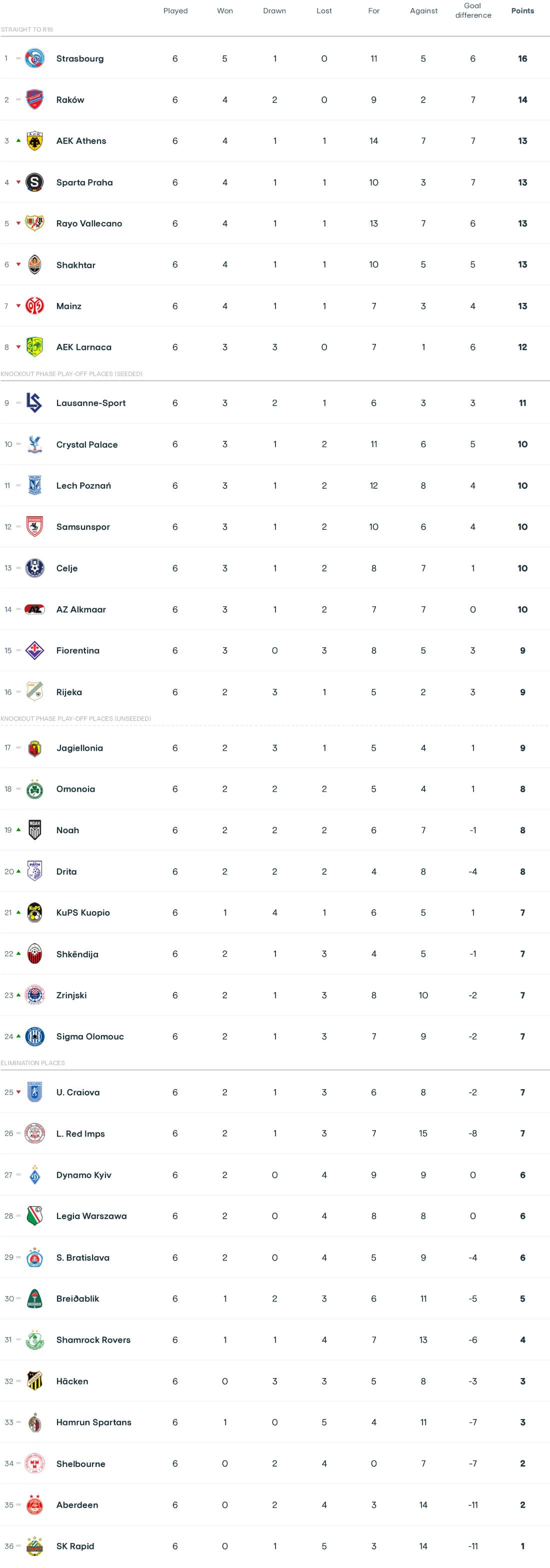Viewport: 550px width, 1568px height.
Task: Click the Points column header
Action: pyautogui.click(x=522, y=11)
